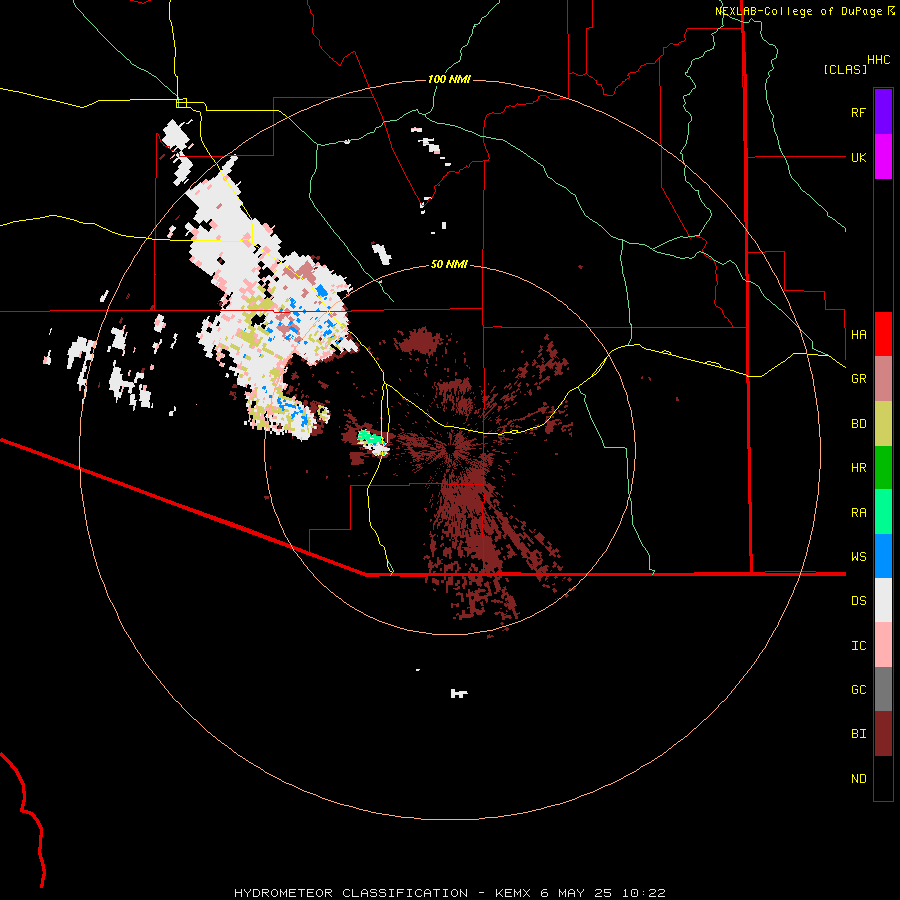Click the RF legend label
Screen dimensions: 900x900
(858, 113)
